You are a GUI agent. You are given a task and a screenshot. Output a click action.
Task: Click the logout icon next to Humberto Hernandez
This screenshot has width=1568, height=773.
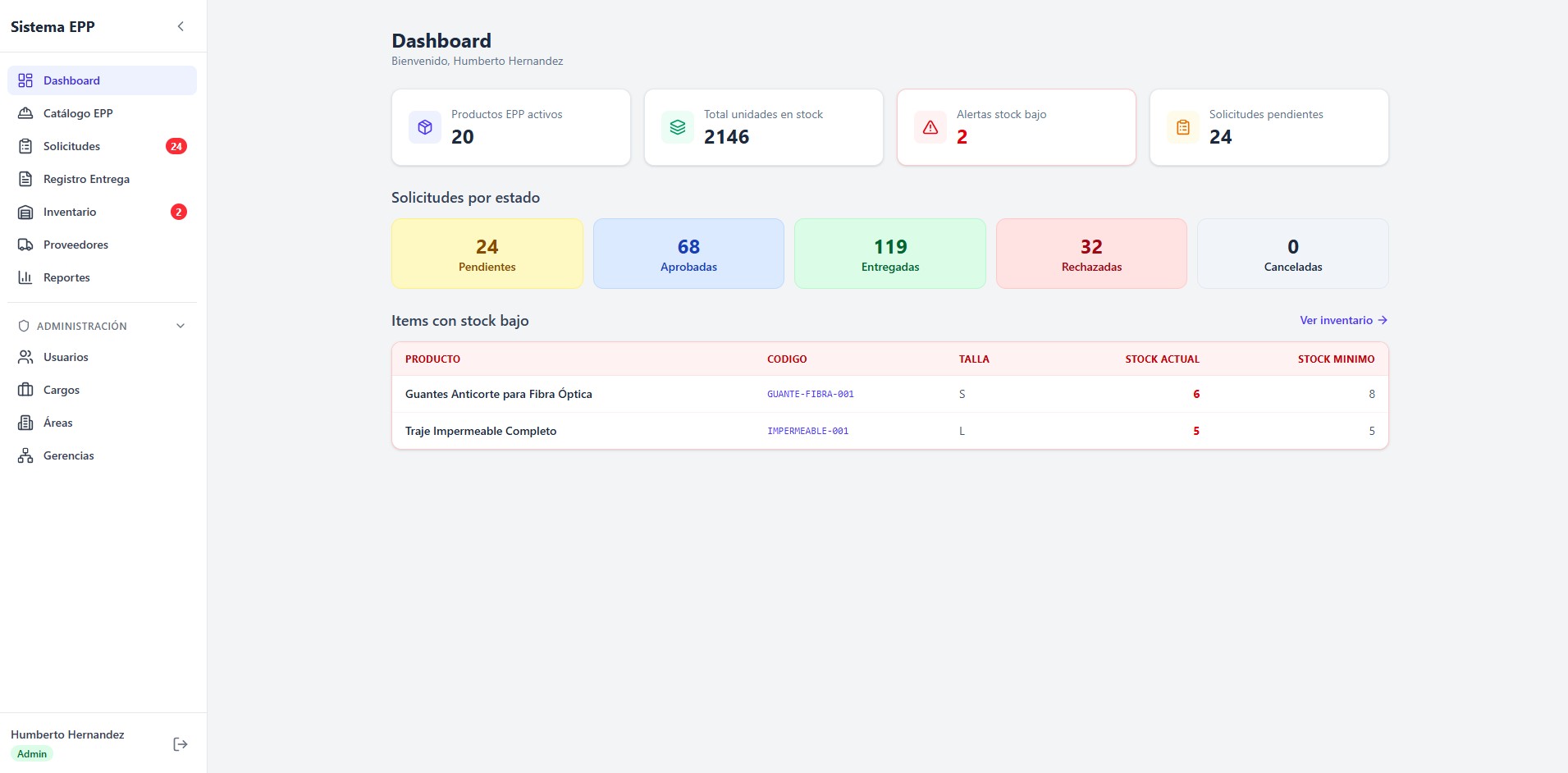pyautogui.click(x=180, y=743)
